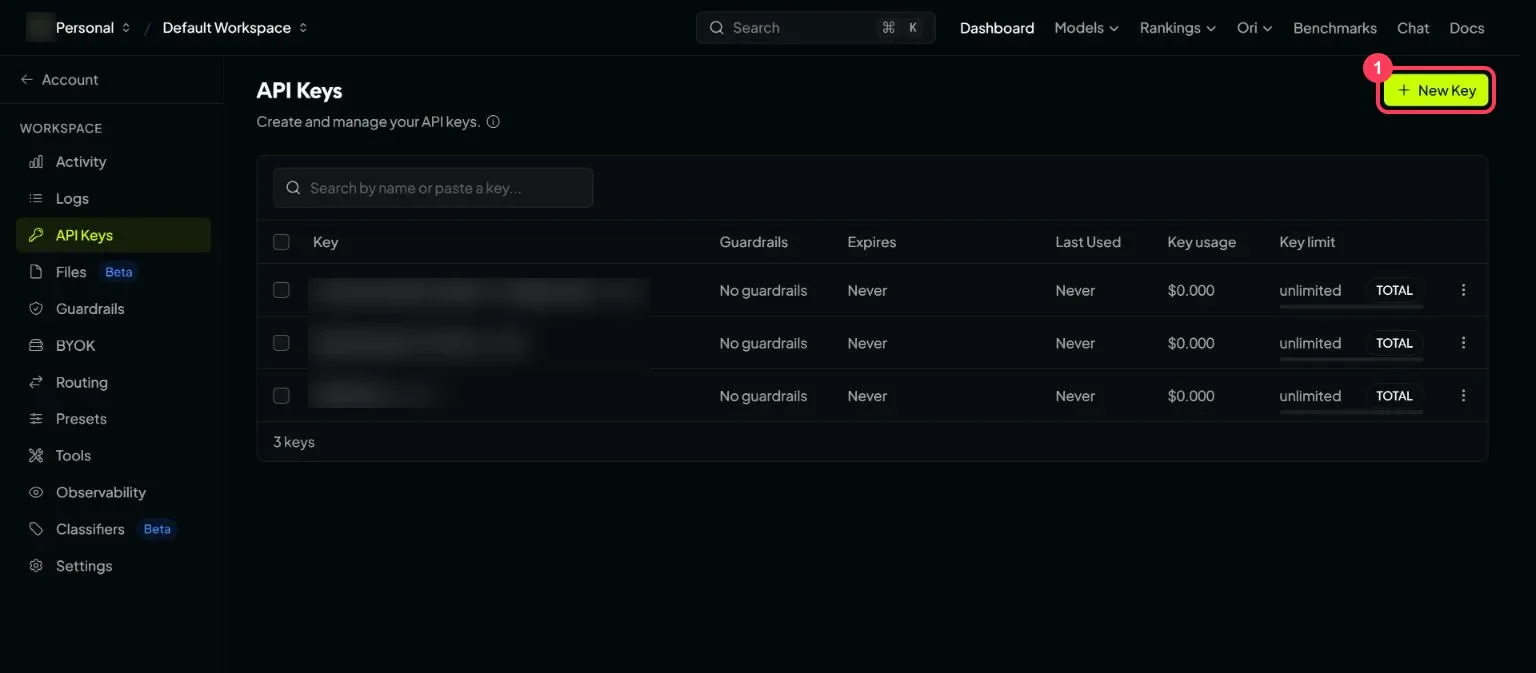
Task: Click the key limit progress bar in the second row
Action: [x=1351, y=359]
